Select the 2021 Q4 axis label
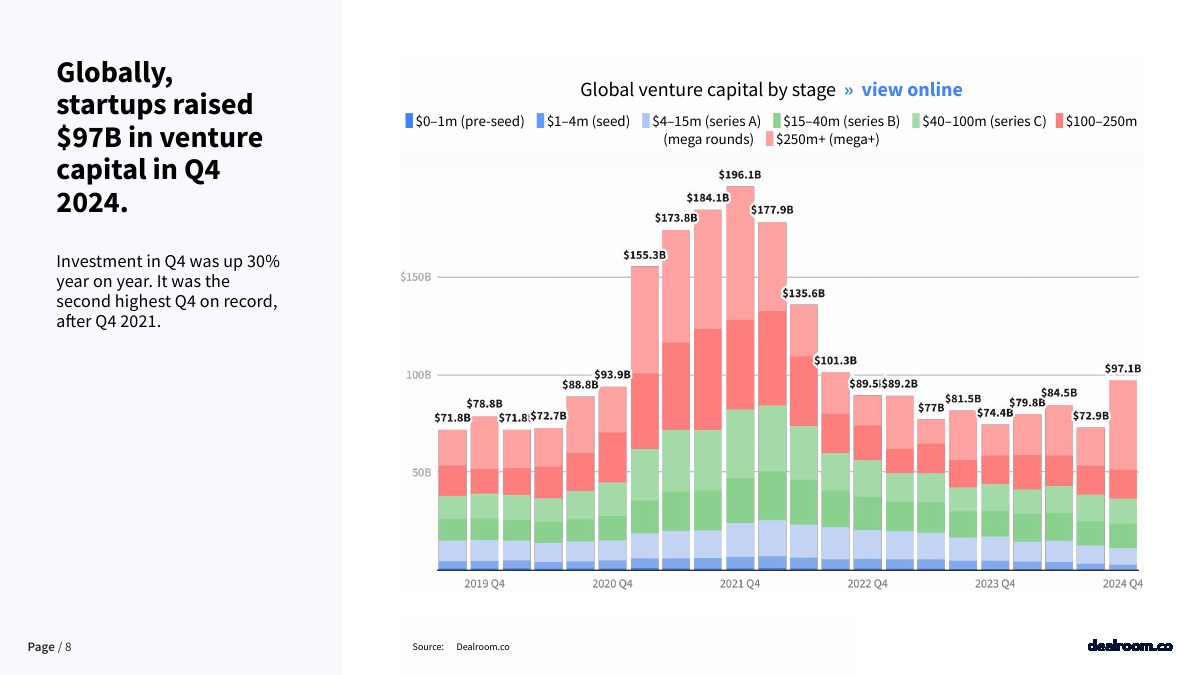The height and width of the screenshot is (675, 1200). 740,584
